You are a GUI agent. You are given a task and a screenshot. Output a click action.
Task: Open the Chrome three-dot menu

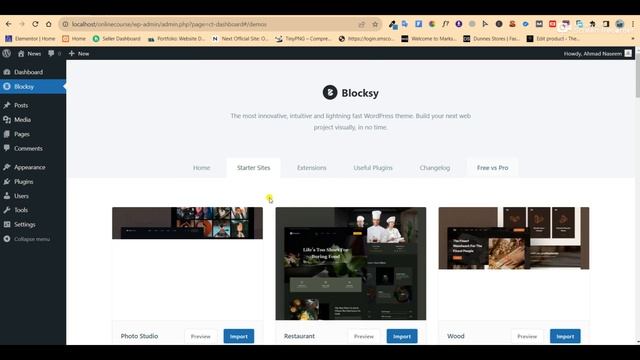click(x=633, y=24)
